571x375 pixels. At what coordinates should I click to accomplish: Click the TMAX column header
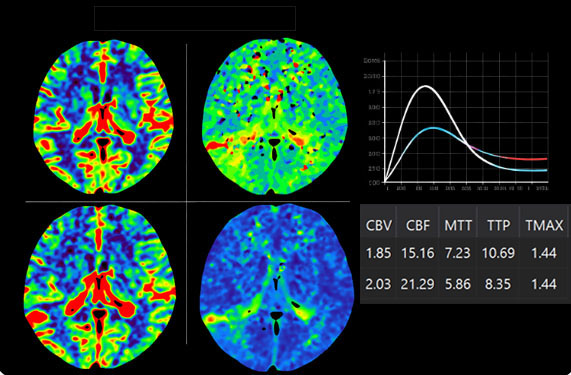544,226
